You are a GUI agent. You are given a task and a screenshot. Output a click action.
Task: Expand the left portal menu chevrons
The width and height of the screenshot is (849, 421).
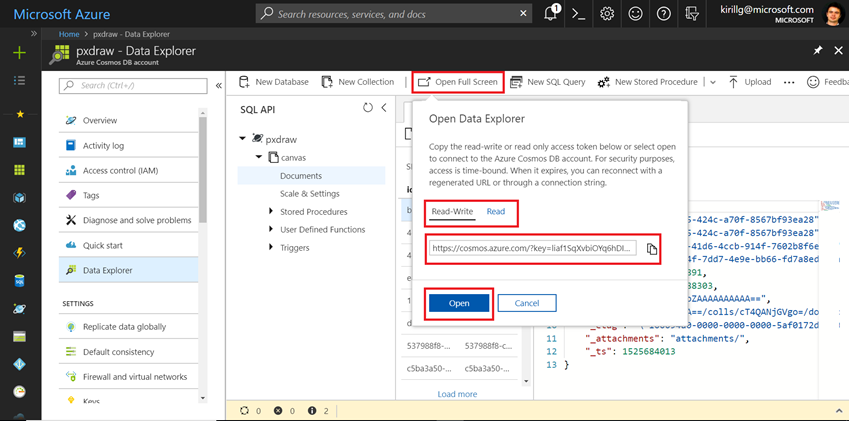[x=34, y=34]
